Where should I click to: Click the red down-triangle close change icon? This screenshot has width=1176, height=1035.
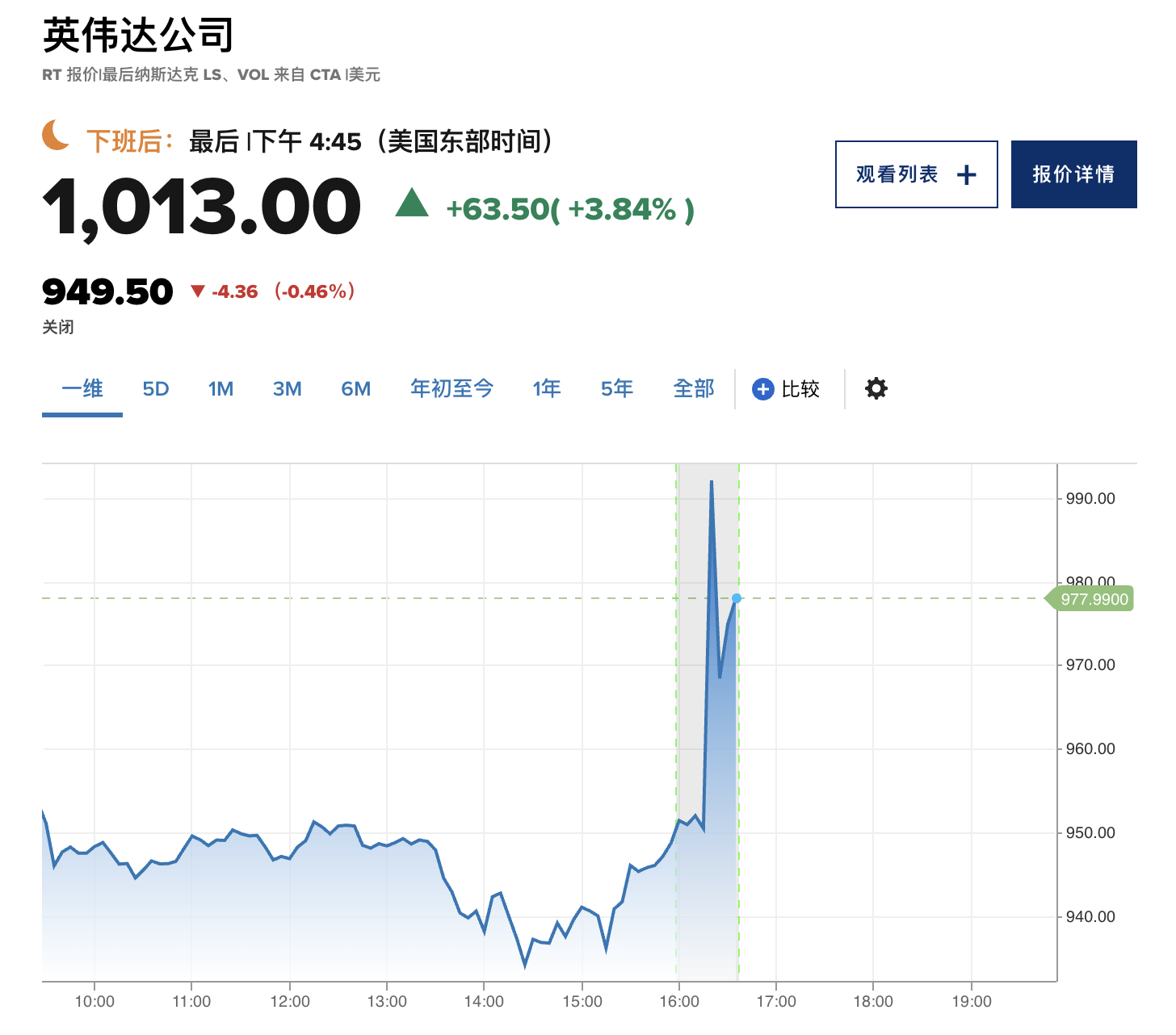tap(197, 291)
